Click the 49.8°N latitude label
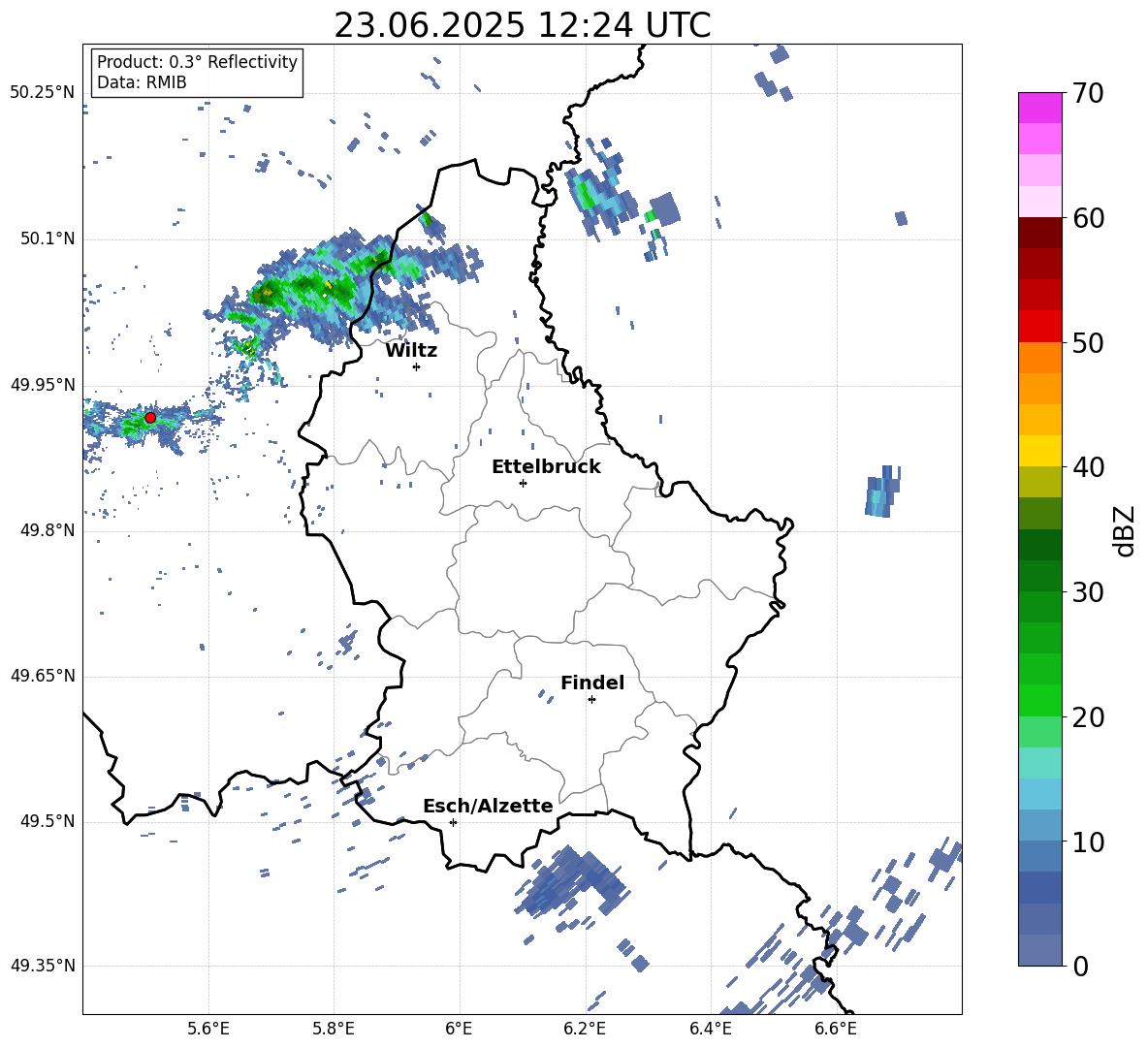Image resolution: width=1148 pixels, height=1048 pixels. pos(48,530)
